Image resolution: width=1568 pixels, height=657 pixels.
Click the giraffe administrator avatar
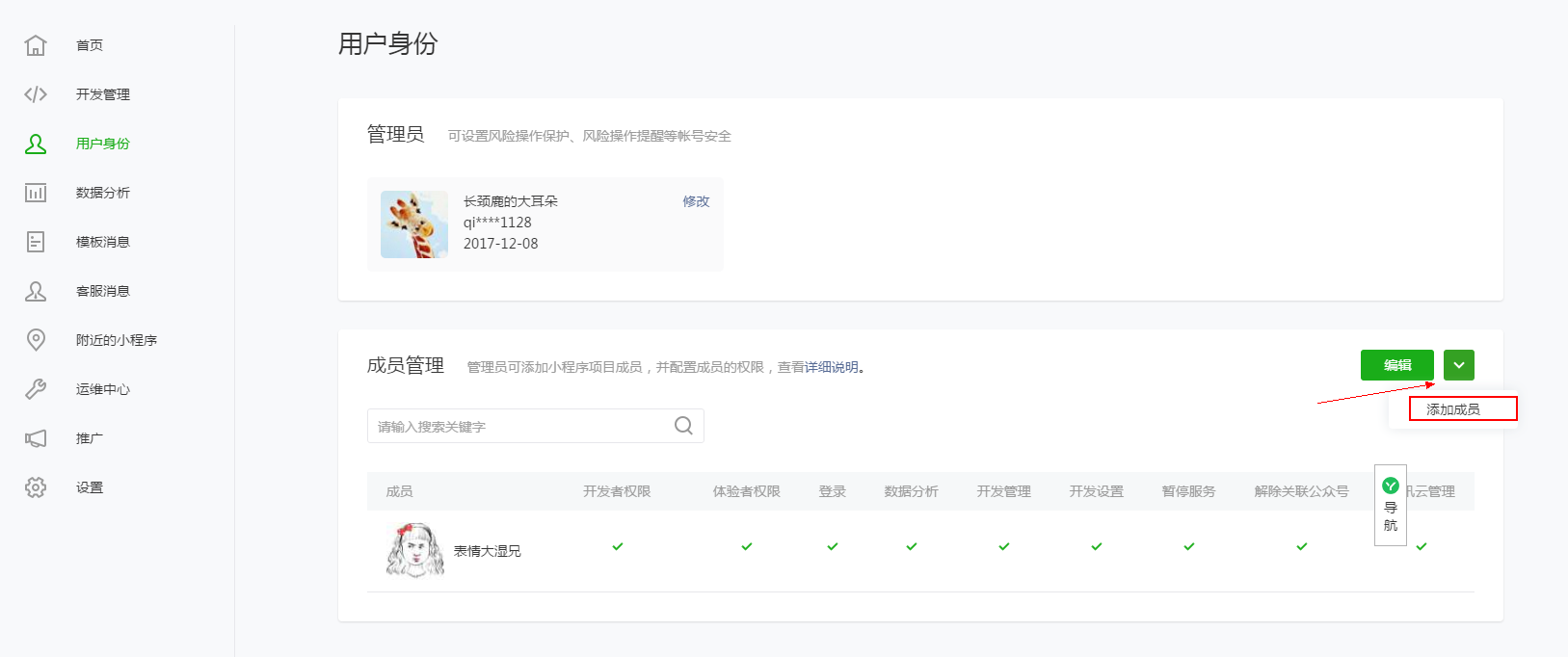pos(414,224)
